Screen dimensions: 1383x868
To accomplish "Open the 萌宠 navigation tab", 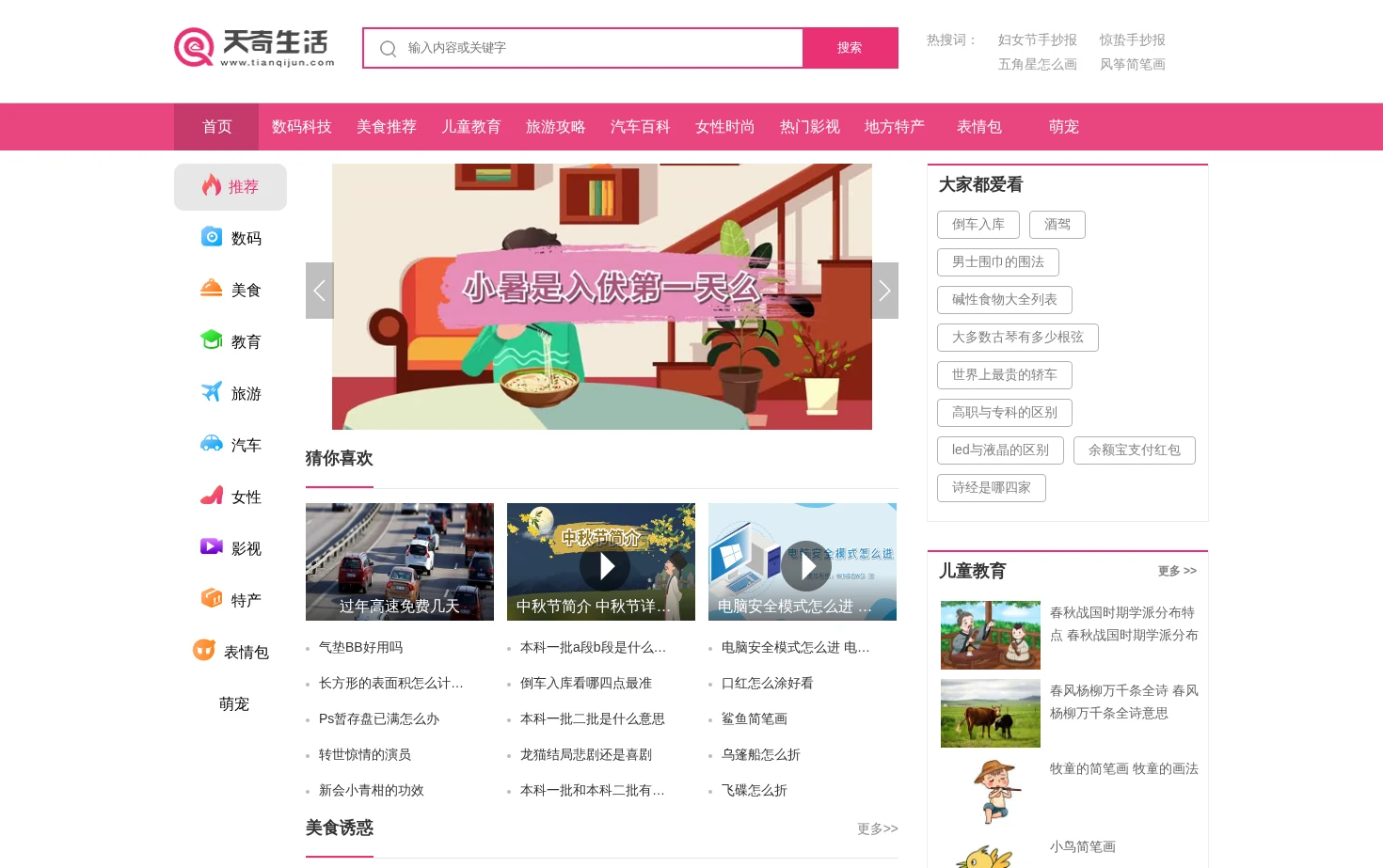I will (1063, 127).
